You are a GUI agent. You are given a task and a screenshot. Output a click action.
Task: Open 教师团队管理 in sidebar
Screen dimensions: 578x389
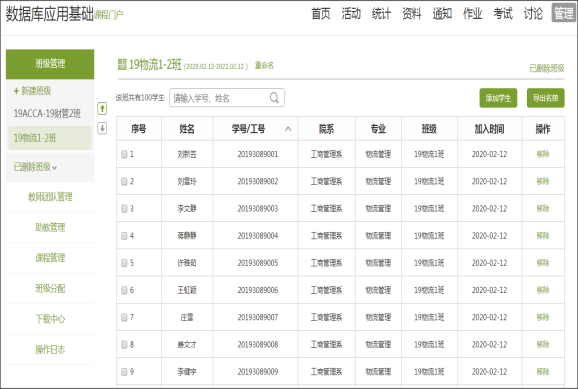(x=50, y=197)
